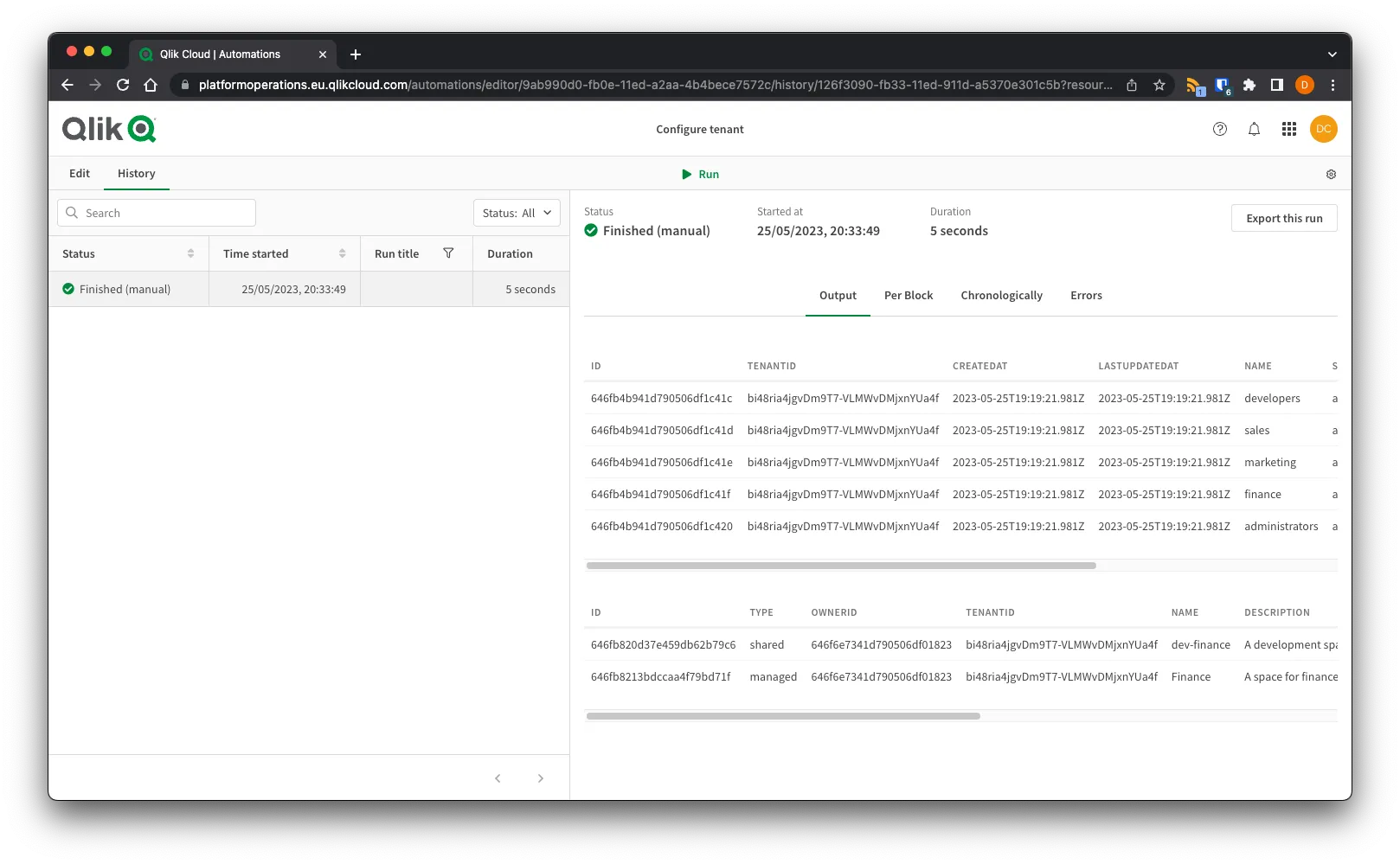Open the Run title column filter icon

pyautogui.click(x=449, y=253)
